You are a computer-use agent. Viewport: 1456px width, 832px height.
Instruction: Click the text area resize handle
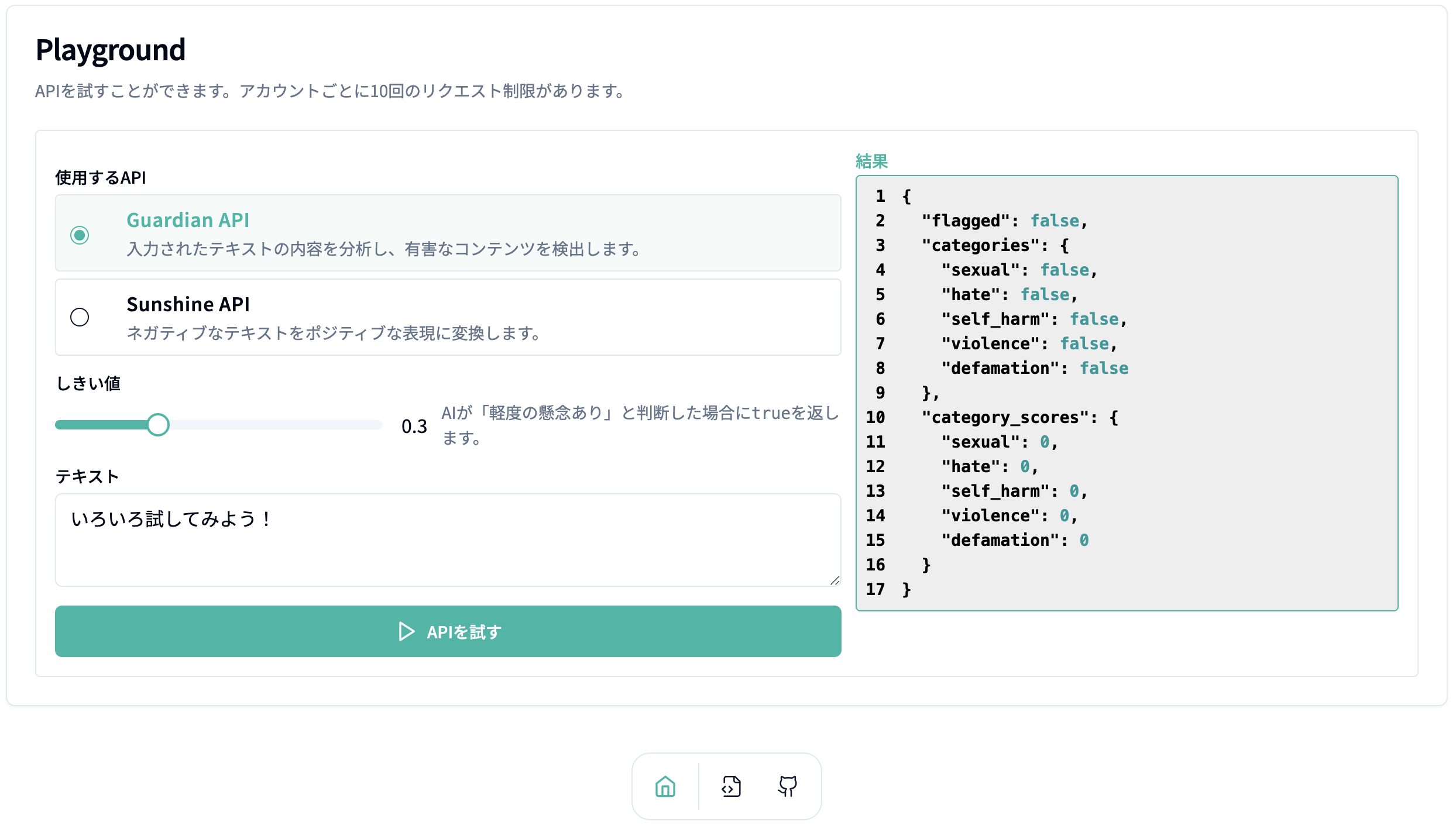click(835, 580)
